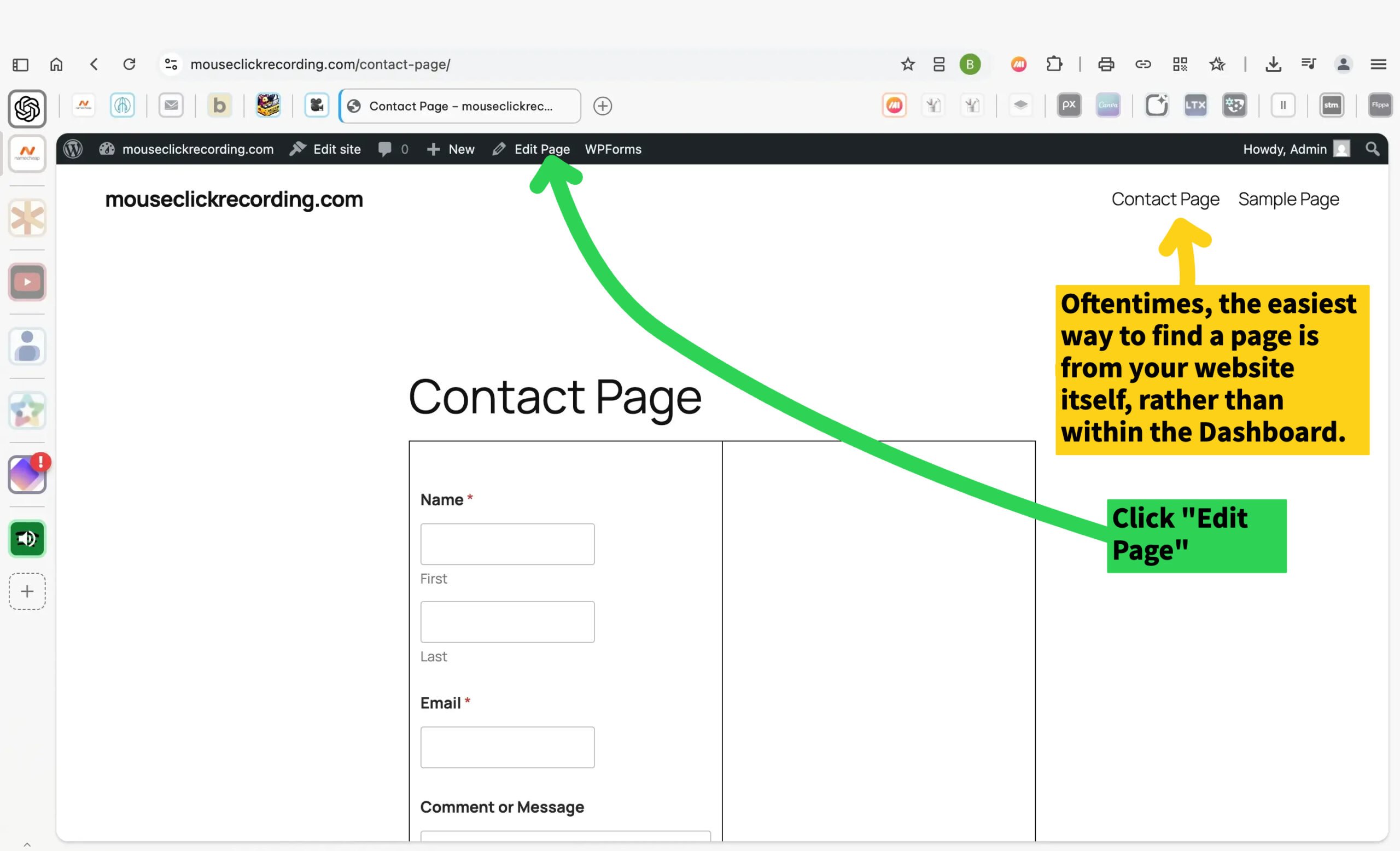Select the Contact Page browser tab
This screenshot has height=851, width=1400.
coord(460,106)
